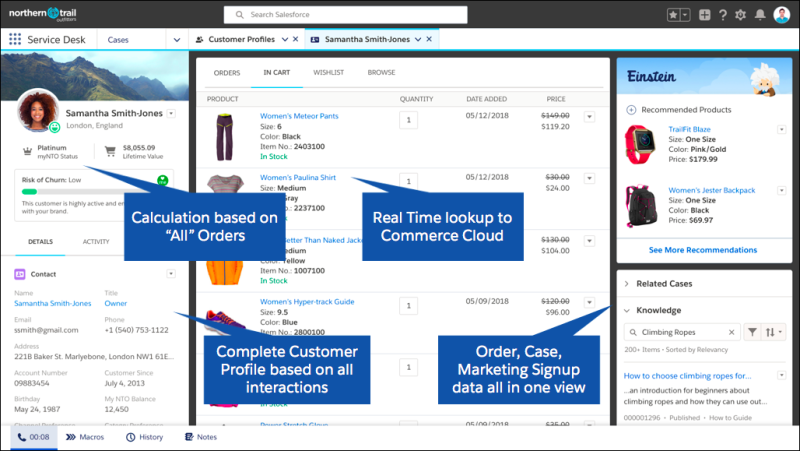800x451 pixels.
Task: Open Women's Paulina Shirt product link
Action: [x=298, y=178]
